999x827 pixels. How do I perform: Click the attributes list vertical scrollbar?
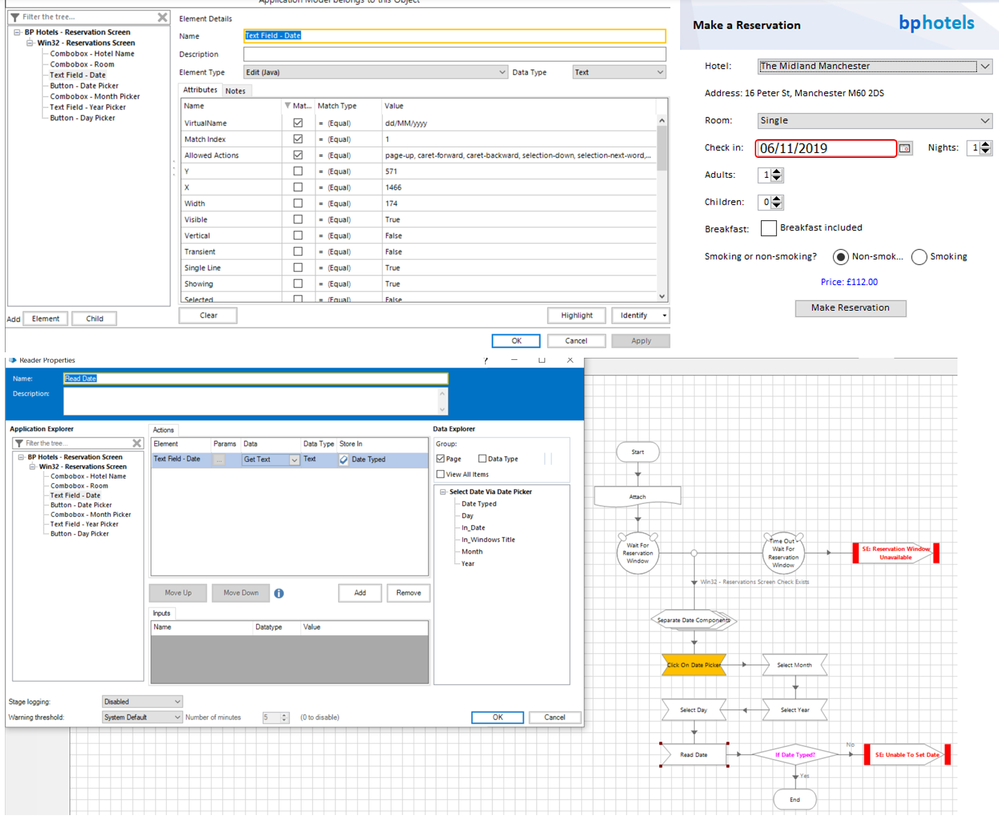(660, 200)
